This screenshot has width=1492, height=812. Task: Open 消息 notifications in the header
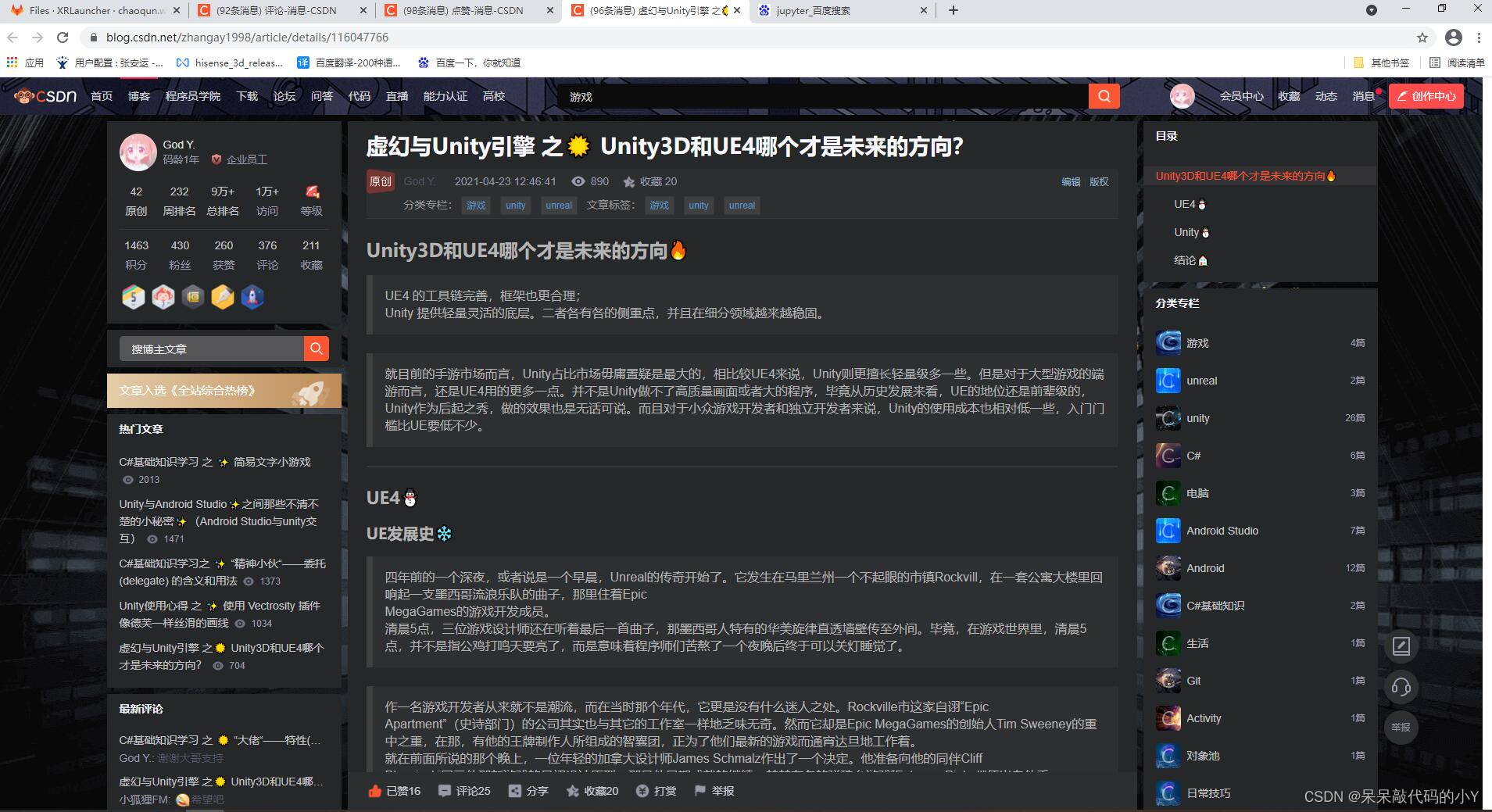point(1363,96)
